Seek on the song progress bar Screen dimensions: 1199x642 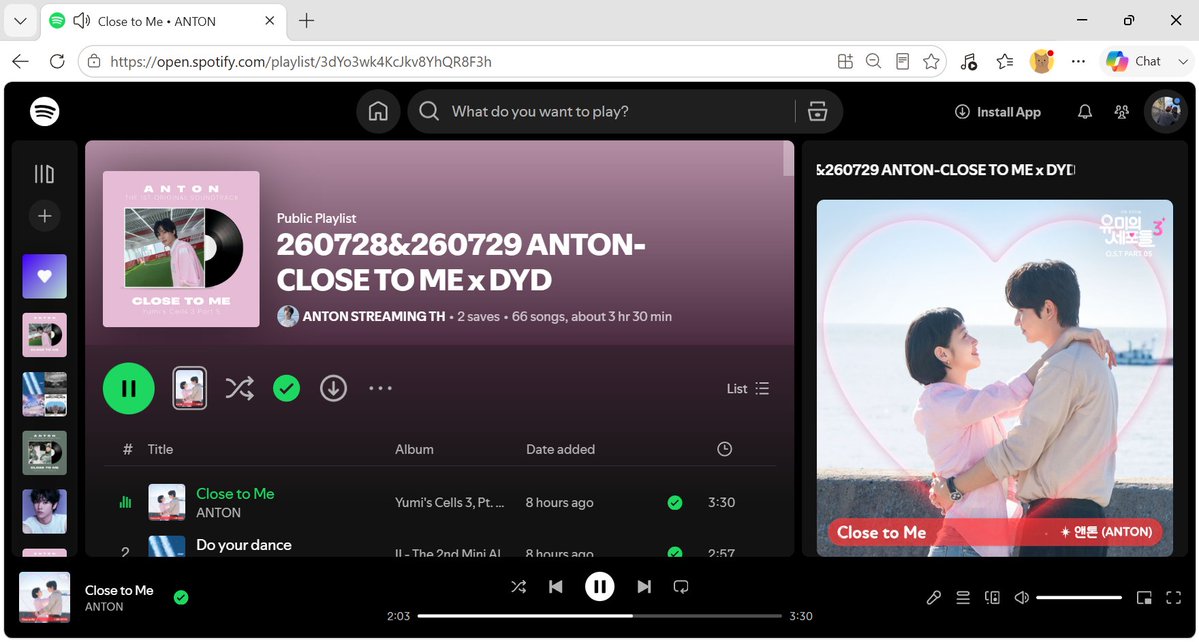(600, 616)
